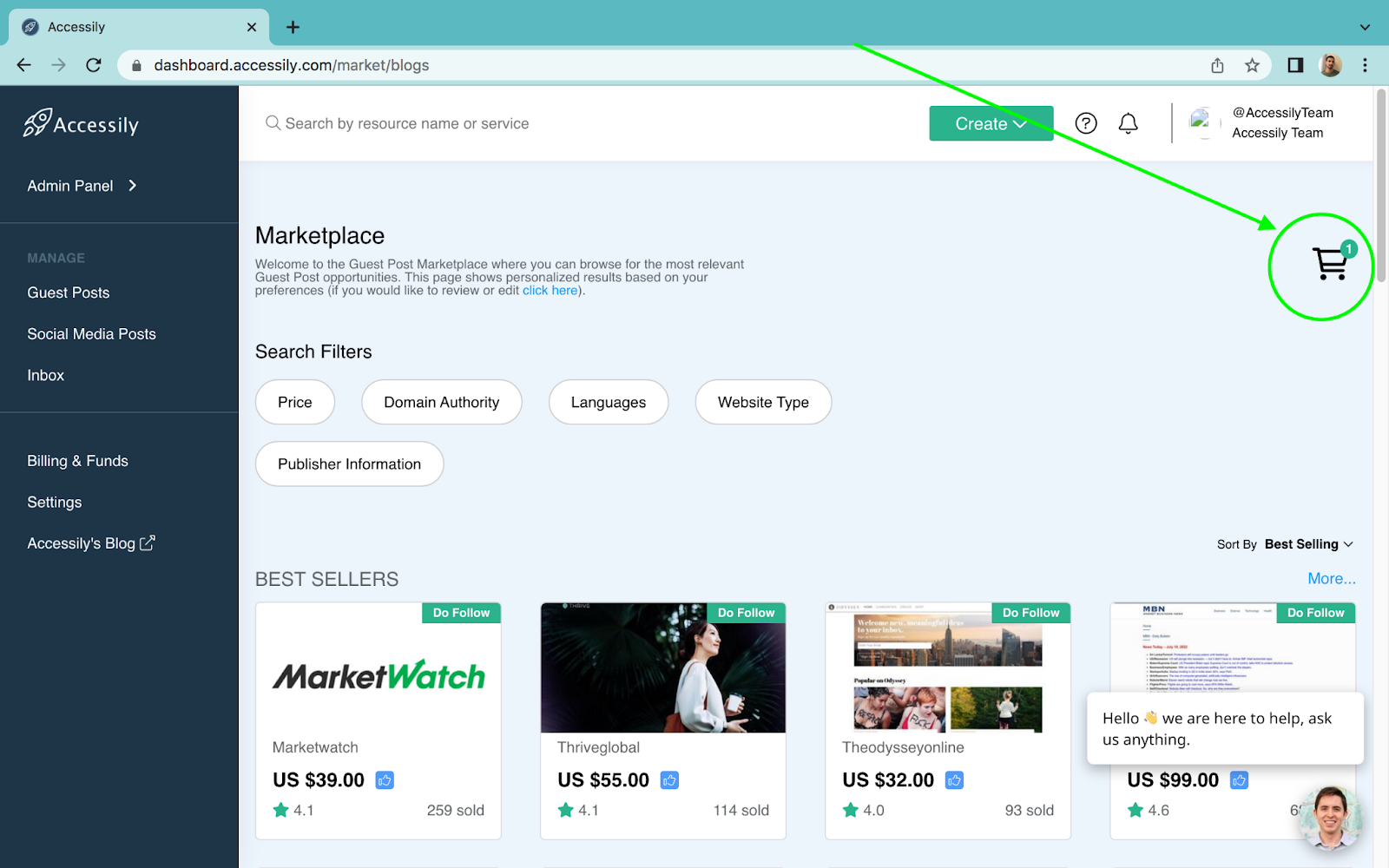Click the star rating icon for Theodysseyonline

click(x=850, y=810)
